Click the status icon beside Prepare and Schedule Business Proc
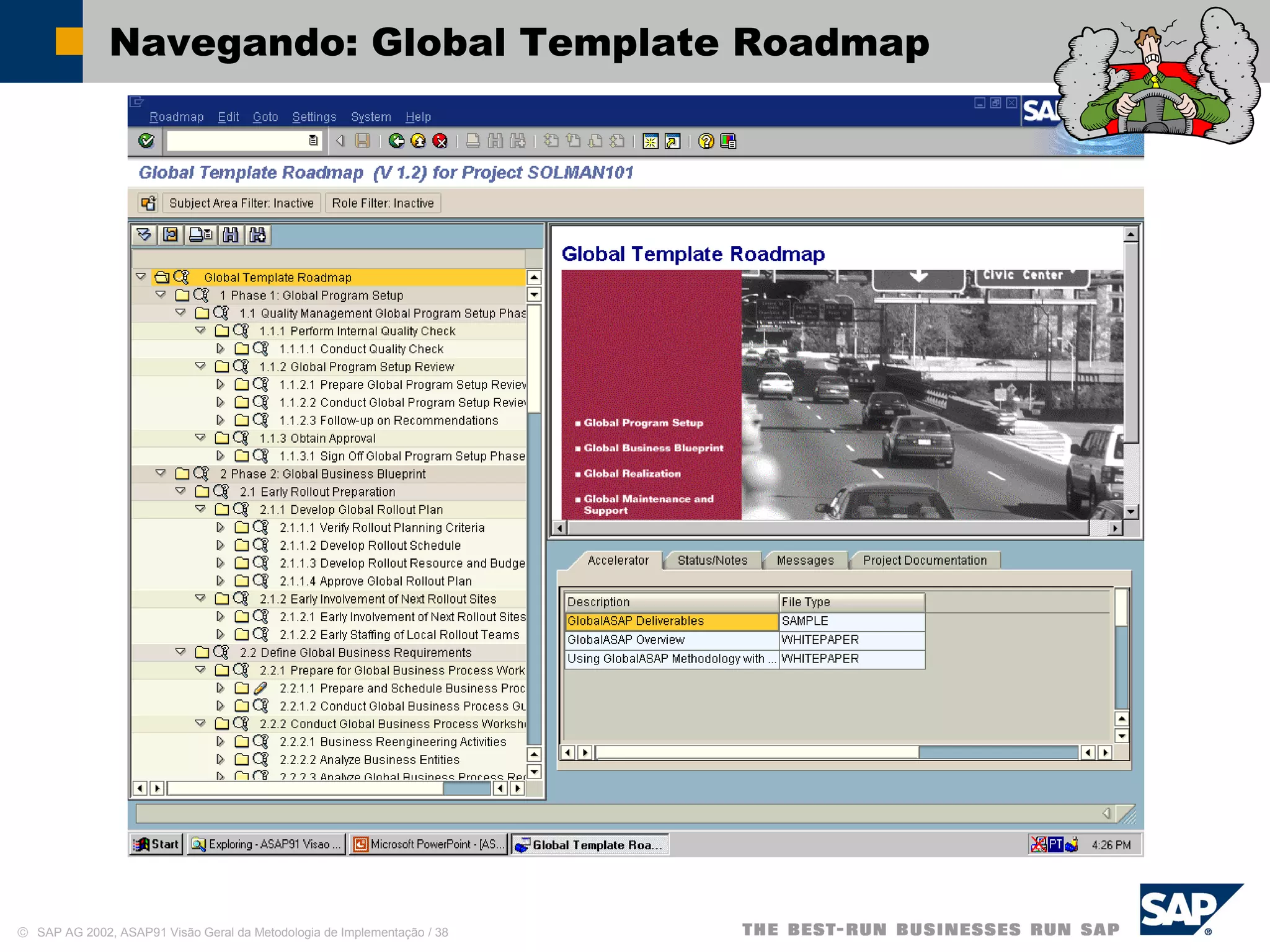 coord(261,688)
